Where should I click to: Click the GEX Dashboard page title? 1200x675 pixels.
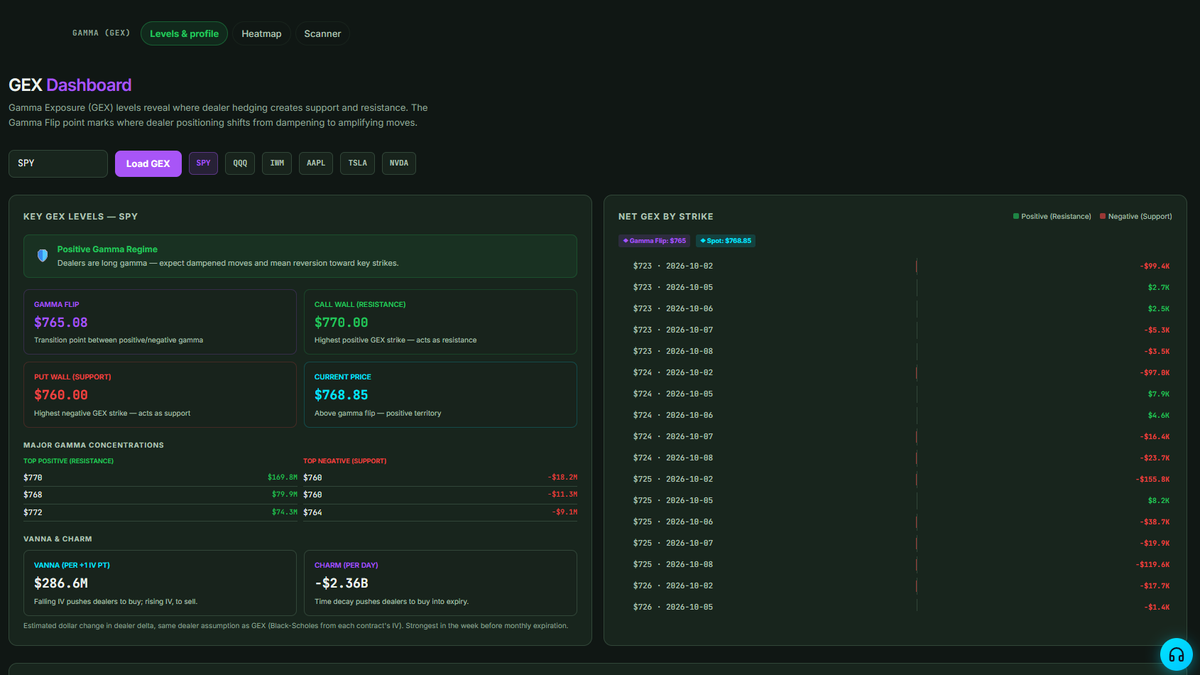(x=70, y=85)
